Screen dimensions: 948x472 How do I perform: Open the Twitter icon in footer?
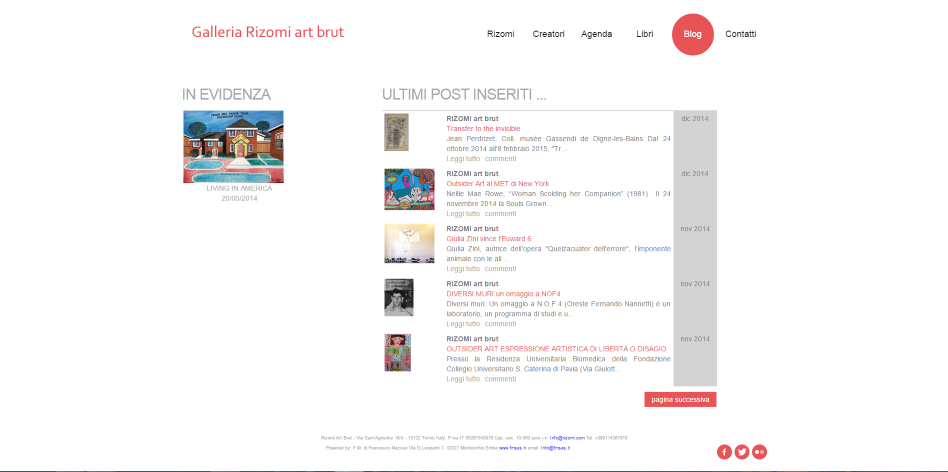(x=742, y=452)
